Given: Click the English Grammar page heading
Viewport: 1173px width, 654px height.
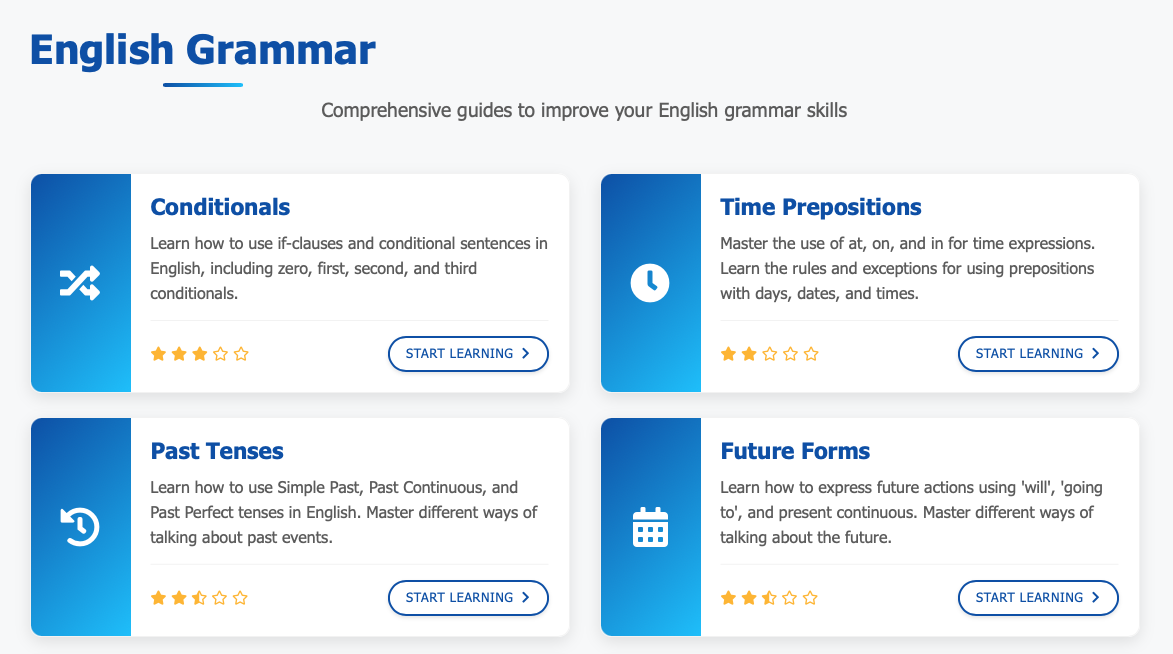Looking at the screenshot, I should pos(203,50).
